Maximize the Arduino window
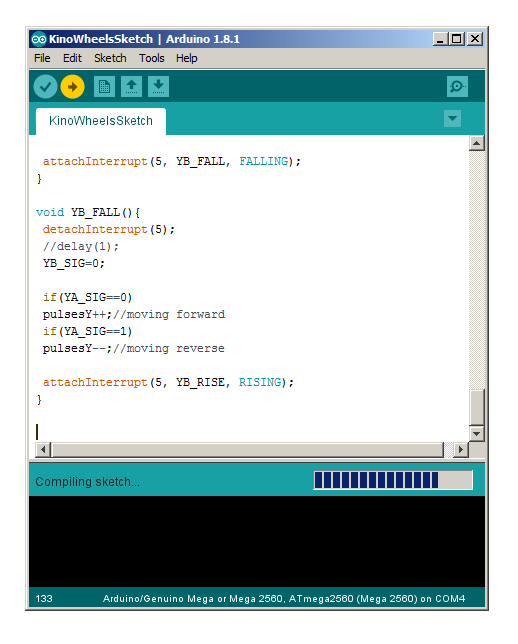The width and height of the screenshot is (518, 644). pos(457,39)
